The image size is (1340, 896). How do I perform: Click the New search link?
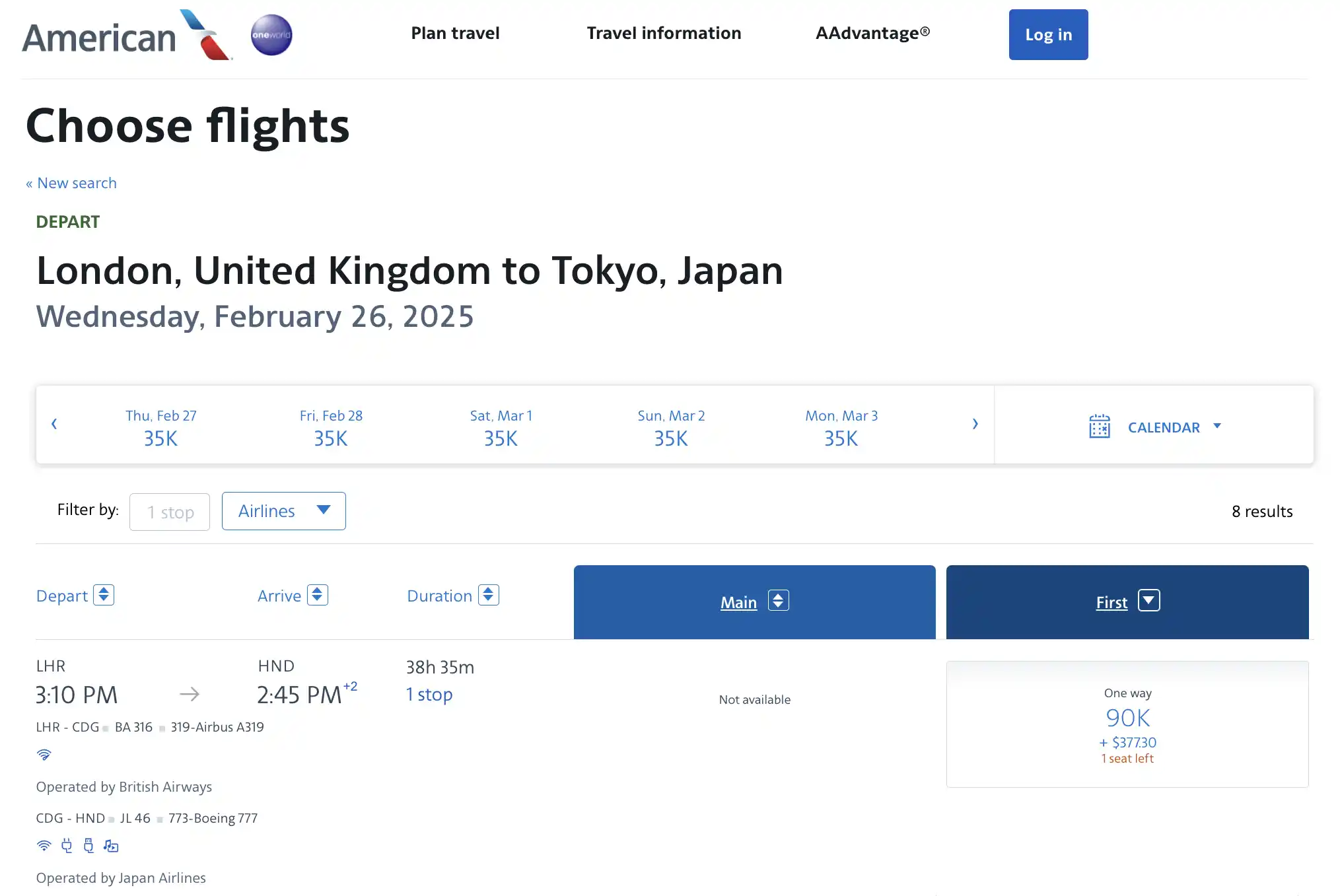70,182
